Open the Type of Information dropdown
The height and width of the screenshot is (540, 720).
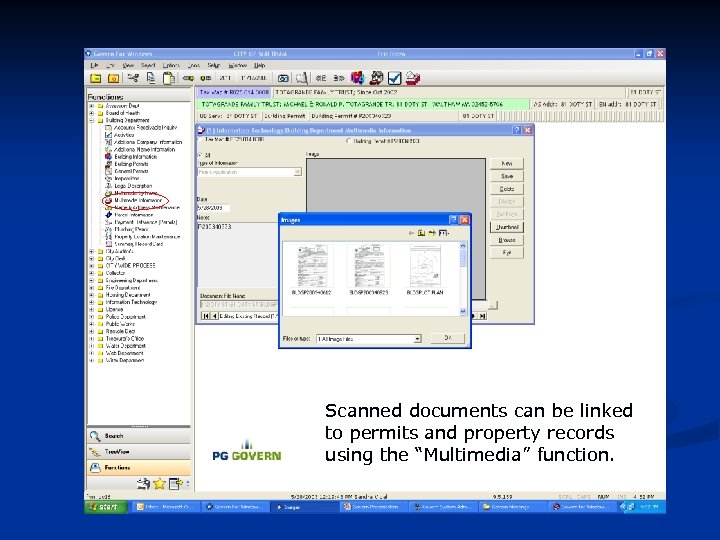click(298, 172)
